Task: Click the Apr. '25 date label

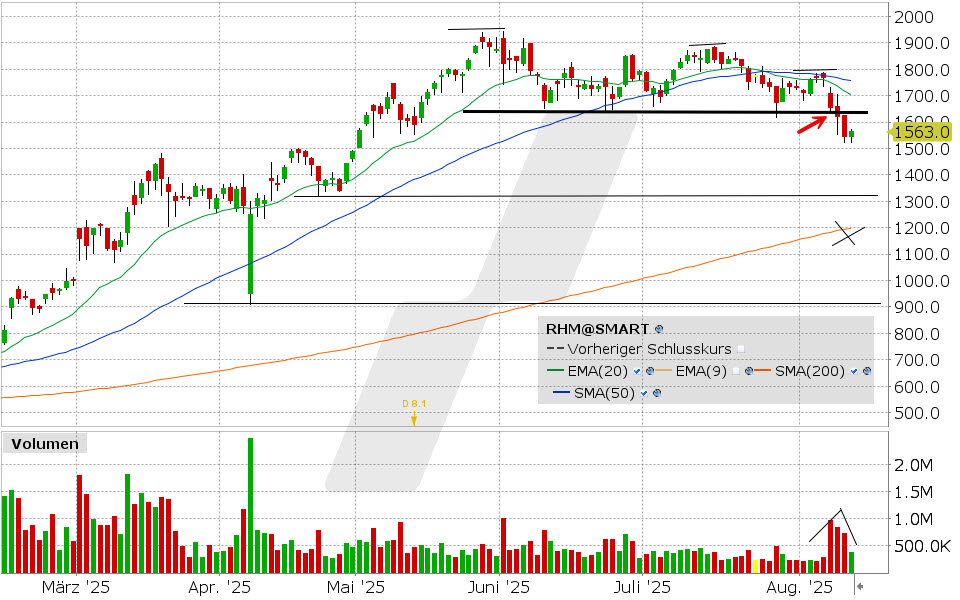Action: (220, 588)
